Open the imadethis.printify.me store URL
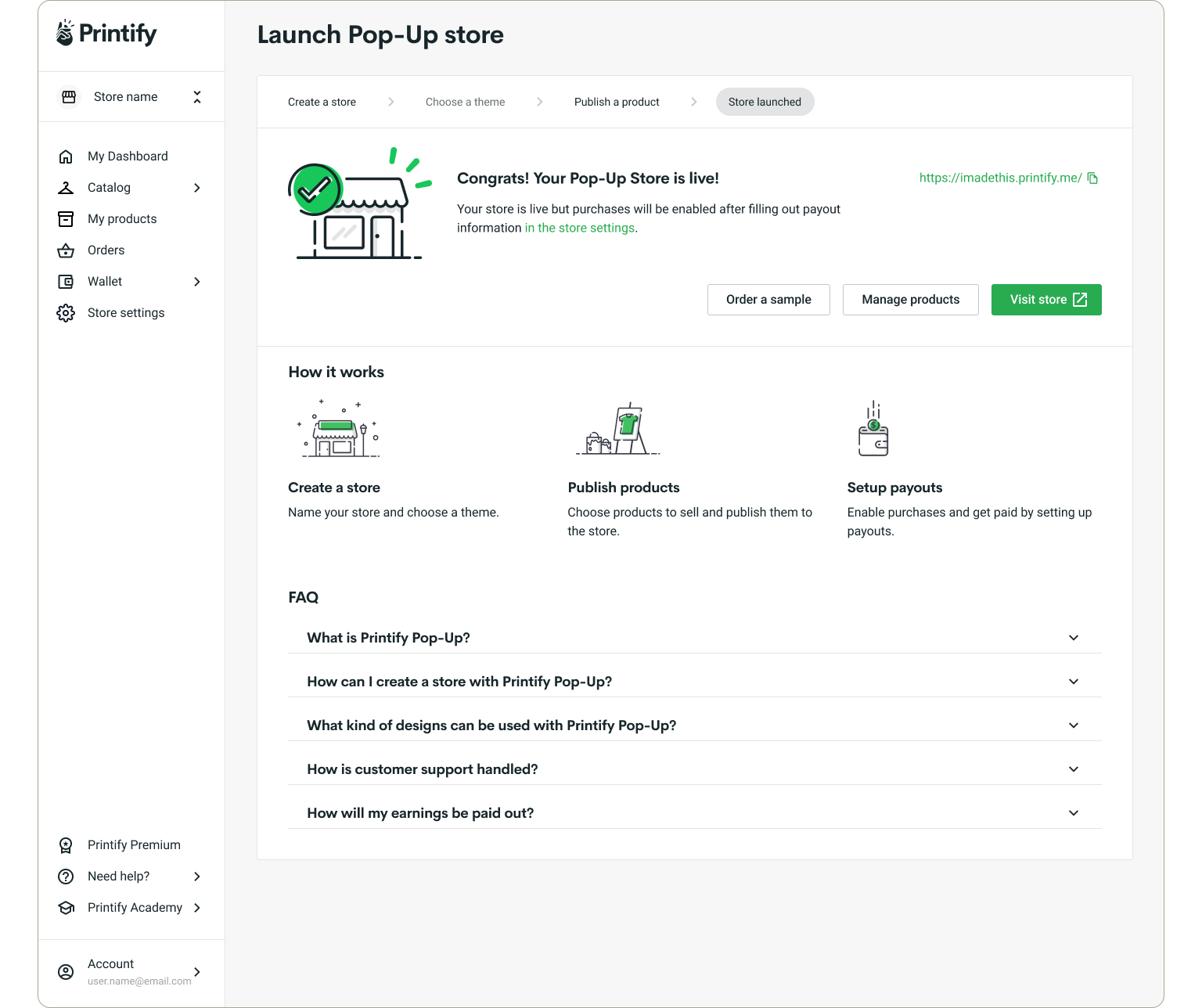This screenshot has width=1202, height=1008. pos(1000,178)
